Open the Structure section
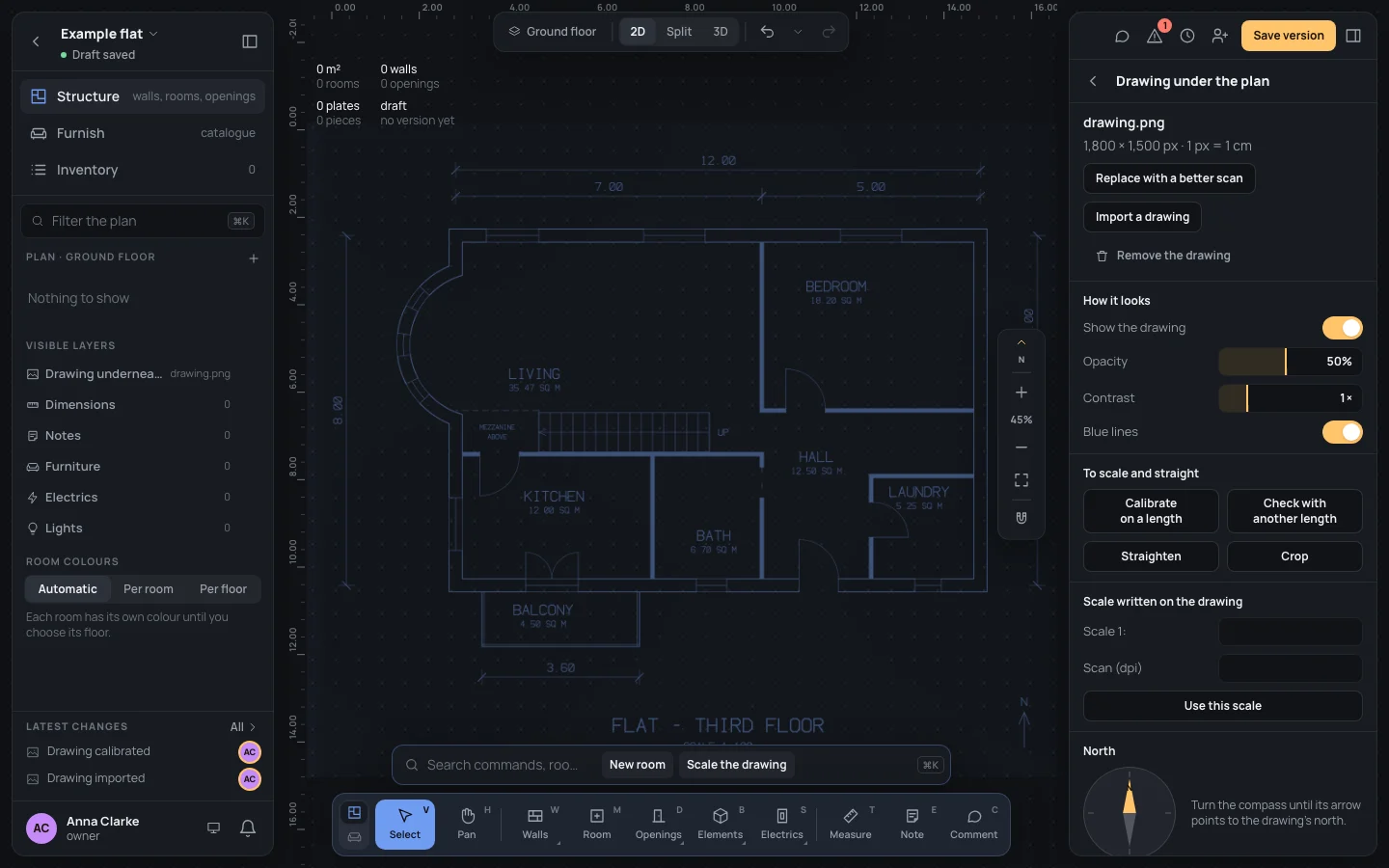Image resolution: width=1389 pixels, height=868 pixels. [143, 96]
